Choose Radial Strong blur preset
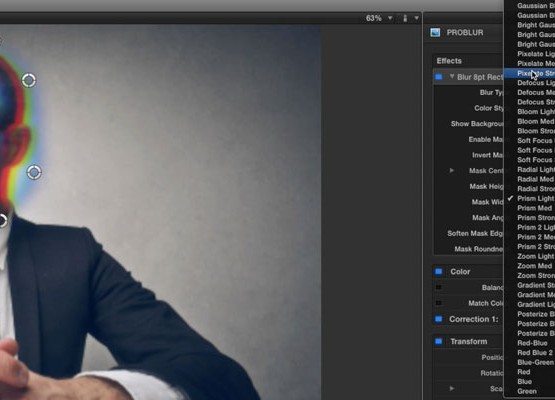This screenshot has height=400, width=555. (536, 189)
